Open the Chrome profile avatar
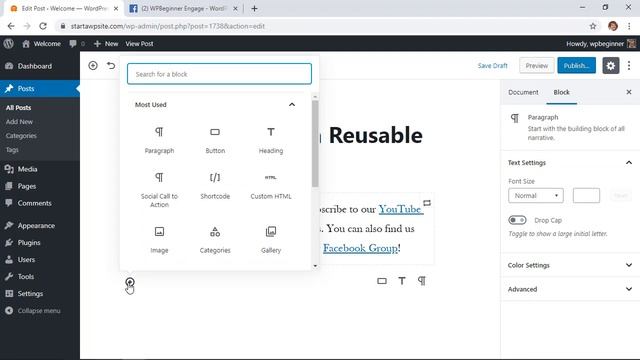The width and height of the screenshot is (640, 360). [612, 26]
